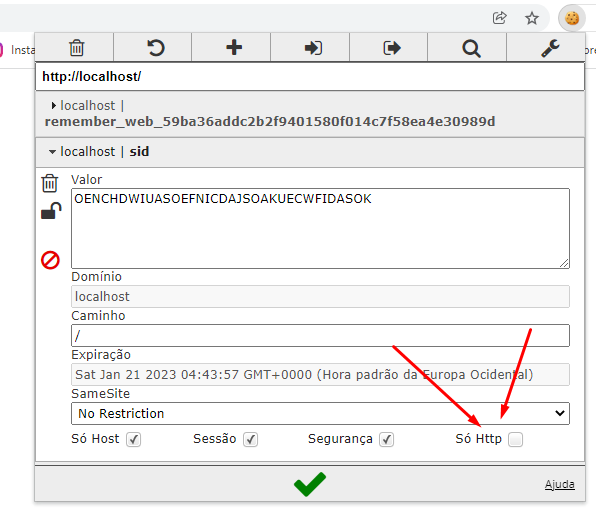Screen dimensions: 596x516
Task: Block this cookie with the red prohibit icon
Action: (x=50, y=260)
